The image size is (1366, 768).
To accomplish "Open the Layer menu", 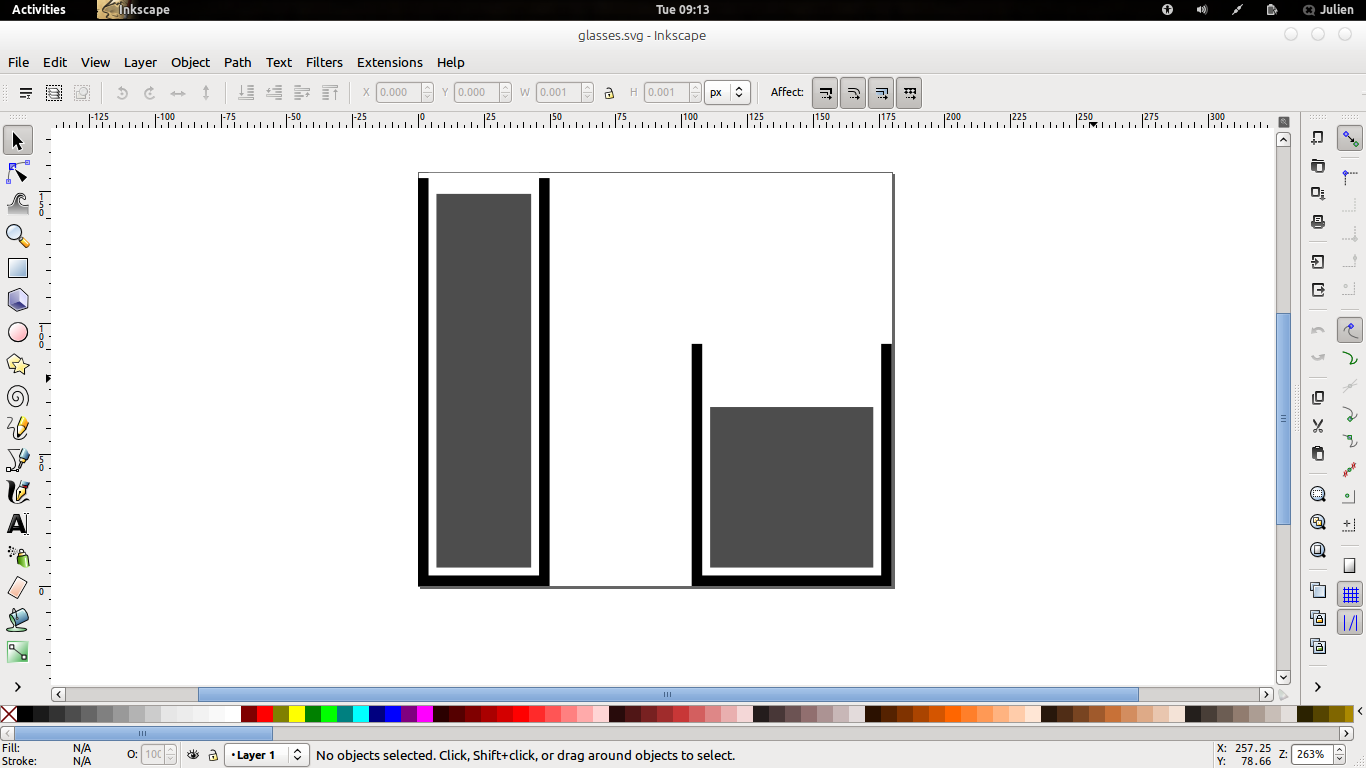I will (x=140, y=62).
